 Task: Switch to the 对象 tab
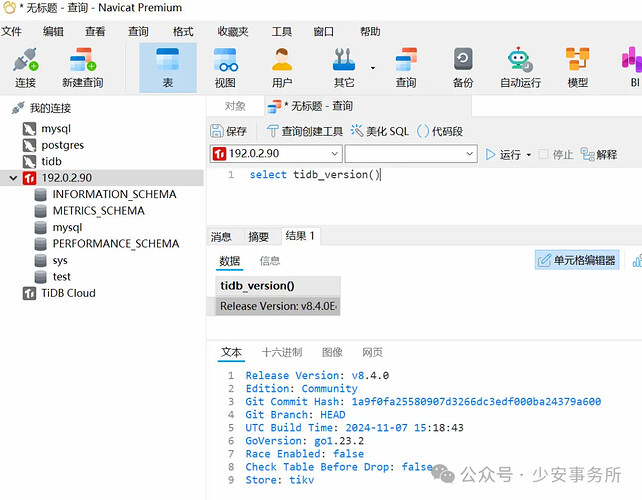(x=235, y=106)
